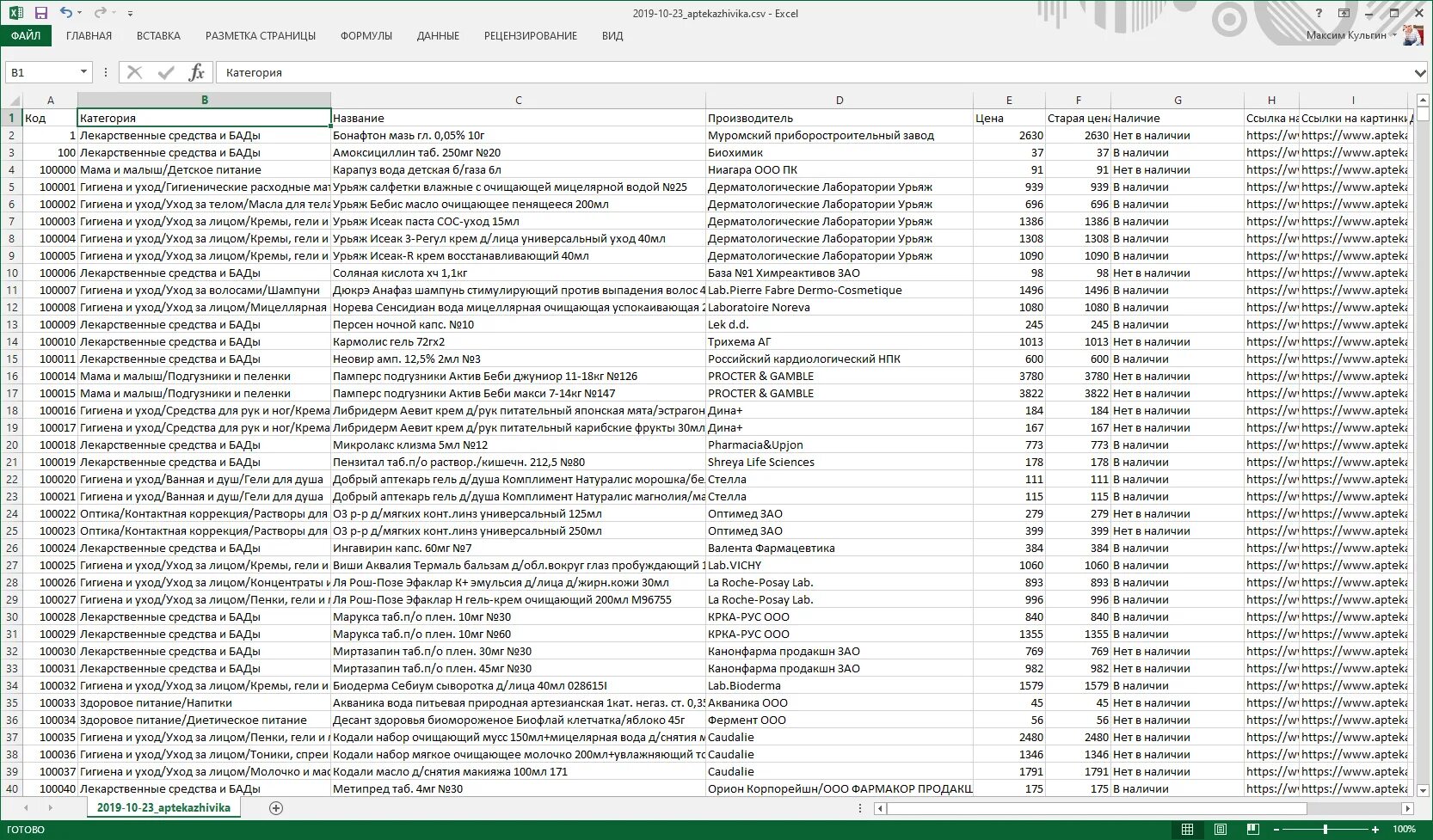Open the ФОРМУЛЫ ribbon tab
The height and width of the screenshot is (840, 1433).
[366, 36]
